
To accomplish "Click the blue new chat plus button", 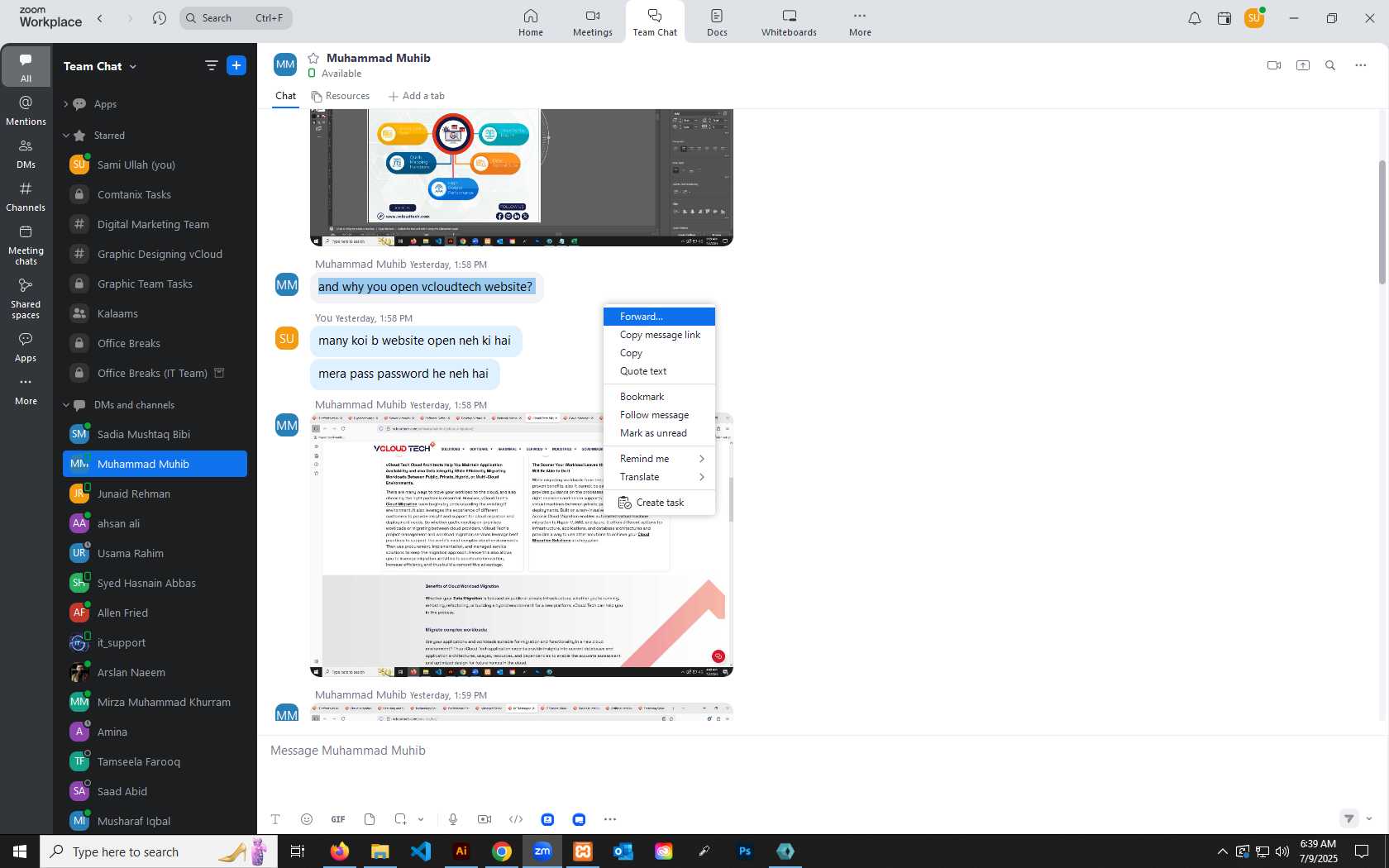I will (236, 65).
